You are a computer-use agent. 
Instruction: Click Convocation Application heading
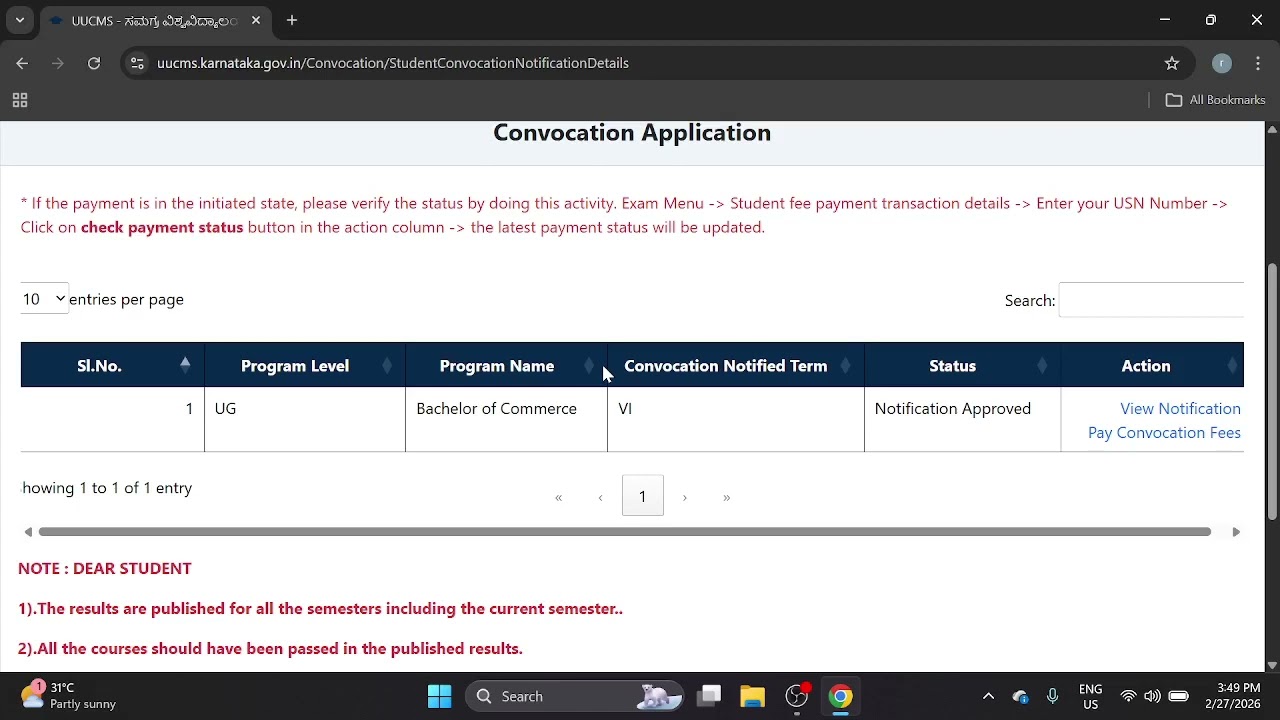coord(632,133)
